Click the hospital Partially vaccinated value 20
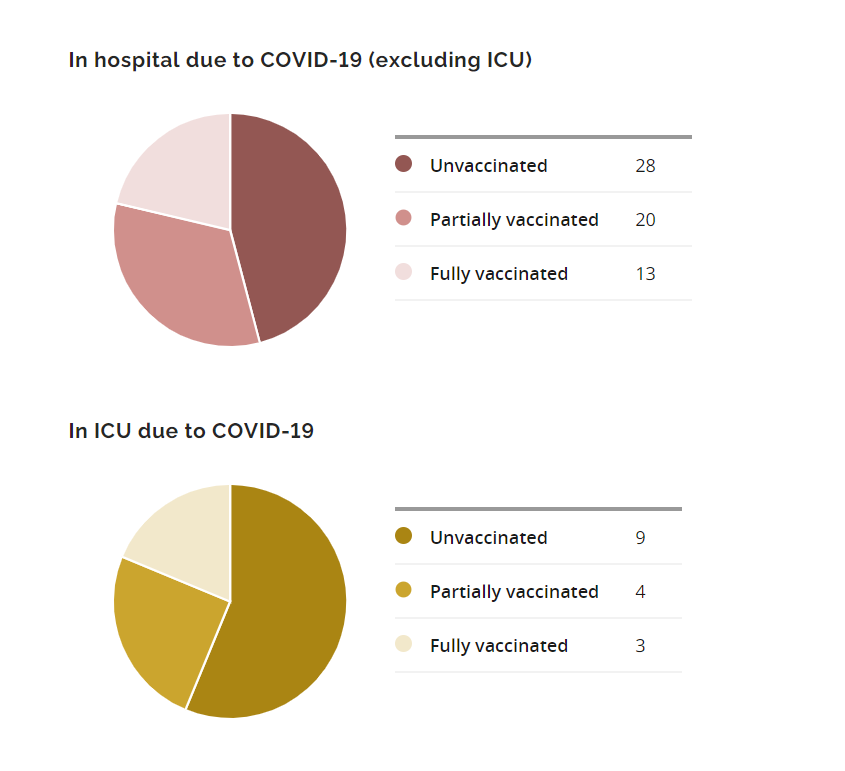Viewport: 845px width, 771px height. pos(645,220)
